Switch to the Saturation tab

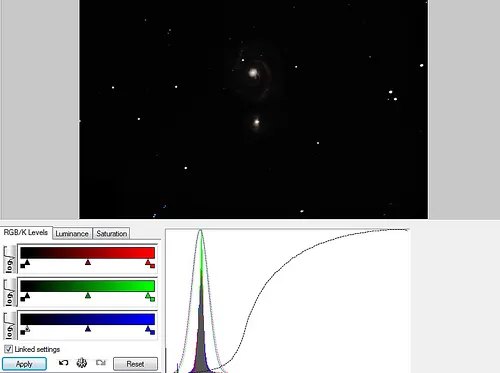tap(111, 234)
